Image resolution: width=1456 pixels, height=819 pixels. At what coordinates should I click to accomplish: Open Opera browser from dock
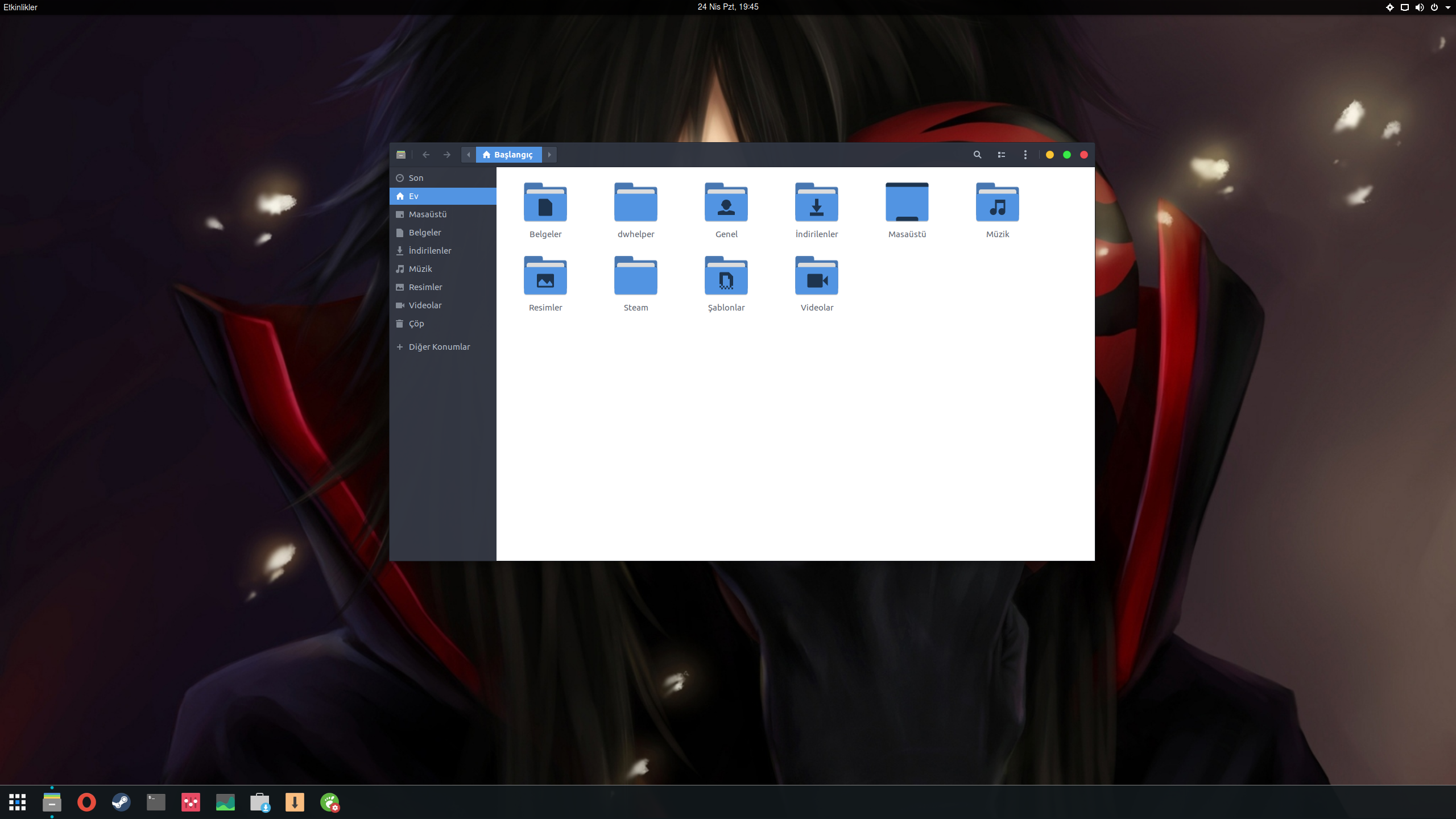pos(86,802)
